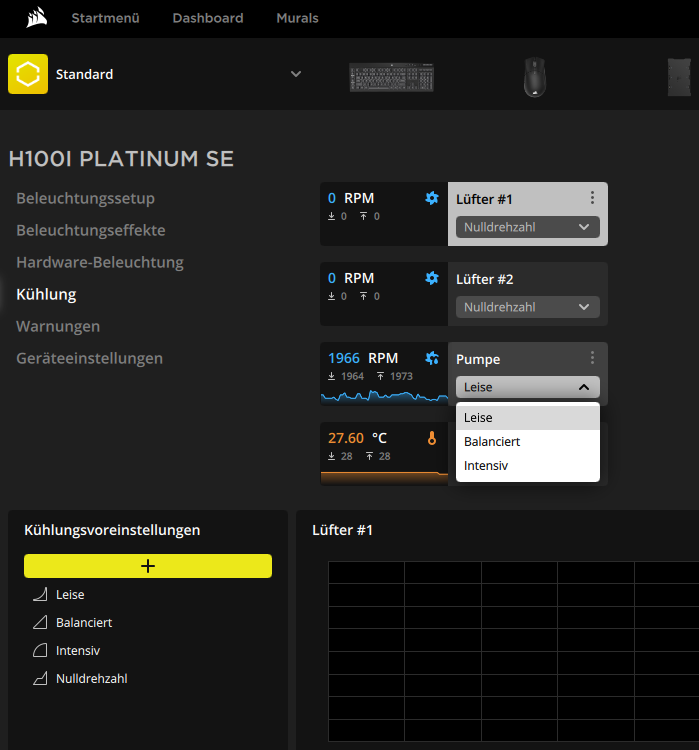Choose Intensiv in the pump dropdown list
Viewport: 699px width, 750px height.
point(528,465)
